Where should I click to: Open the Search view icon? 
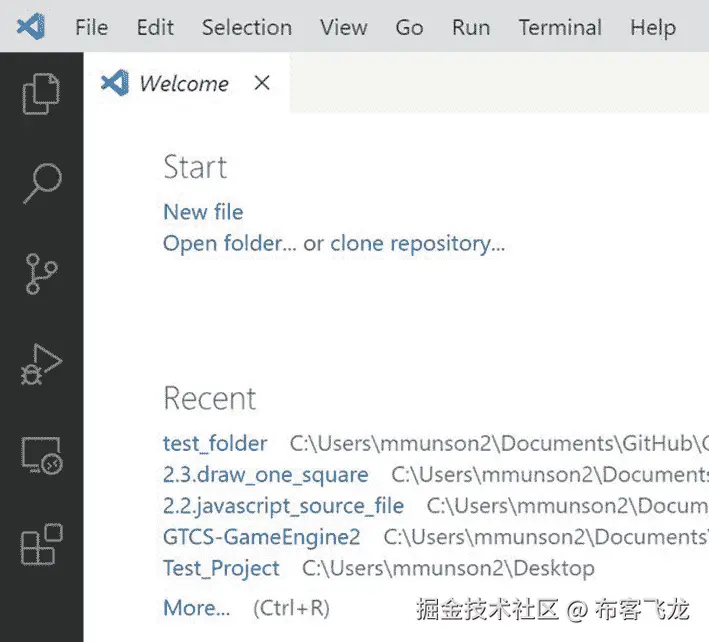pyautogui.click(x=42, y=183)
